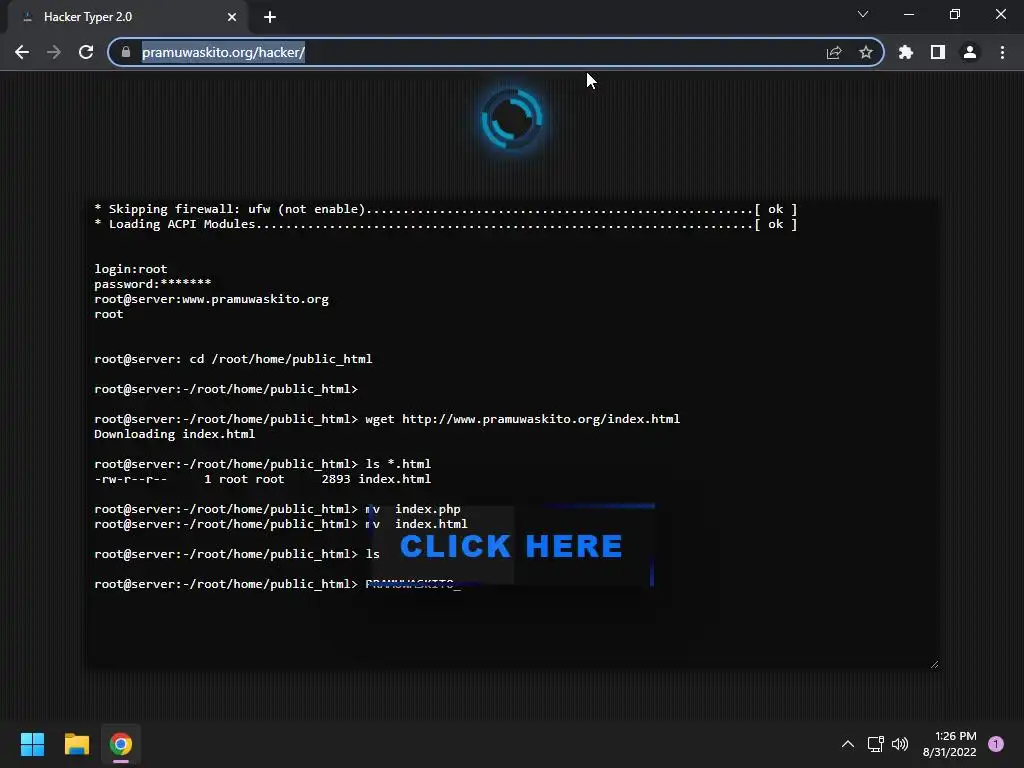The image size is (1024, 768).
Task: Open the clock showing 1:26 PM
Action: point(950,744)
